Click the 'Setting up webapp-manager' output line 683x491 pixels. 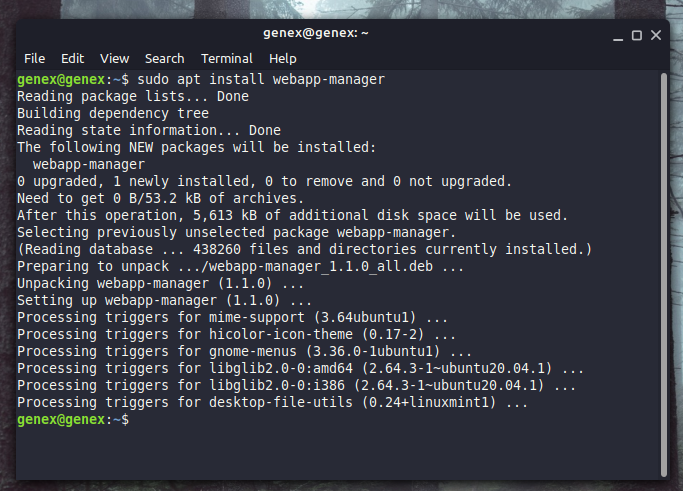[164, 301]
